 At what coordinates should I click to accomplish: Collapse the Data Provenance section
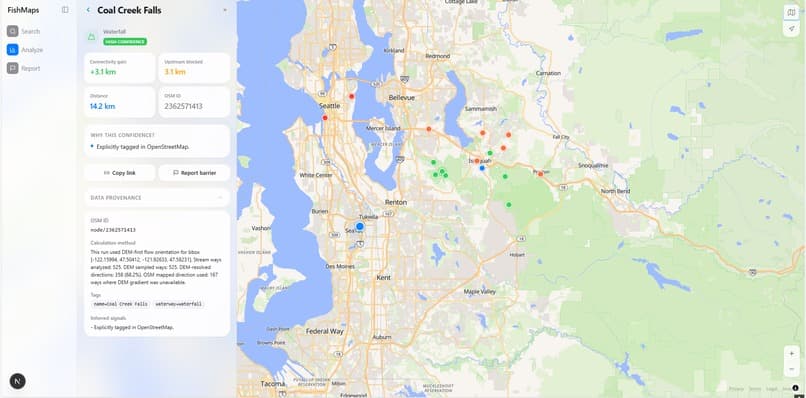[x=220, y=197]
